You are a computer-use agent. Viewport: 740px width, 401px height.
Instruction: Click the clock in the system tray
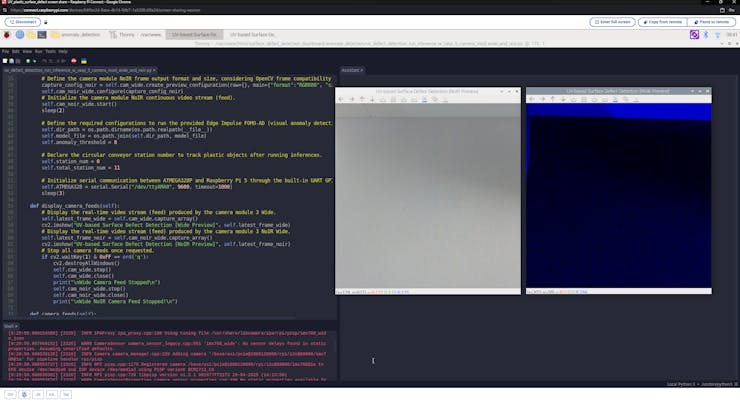click(732, 35)
